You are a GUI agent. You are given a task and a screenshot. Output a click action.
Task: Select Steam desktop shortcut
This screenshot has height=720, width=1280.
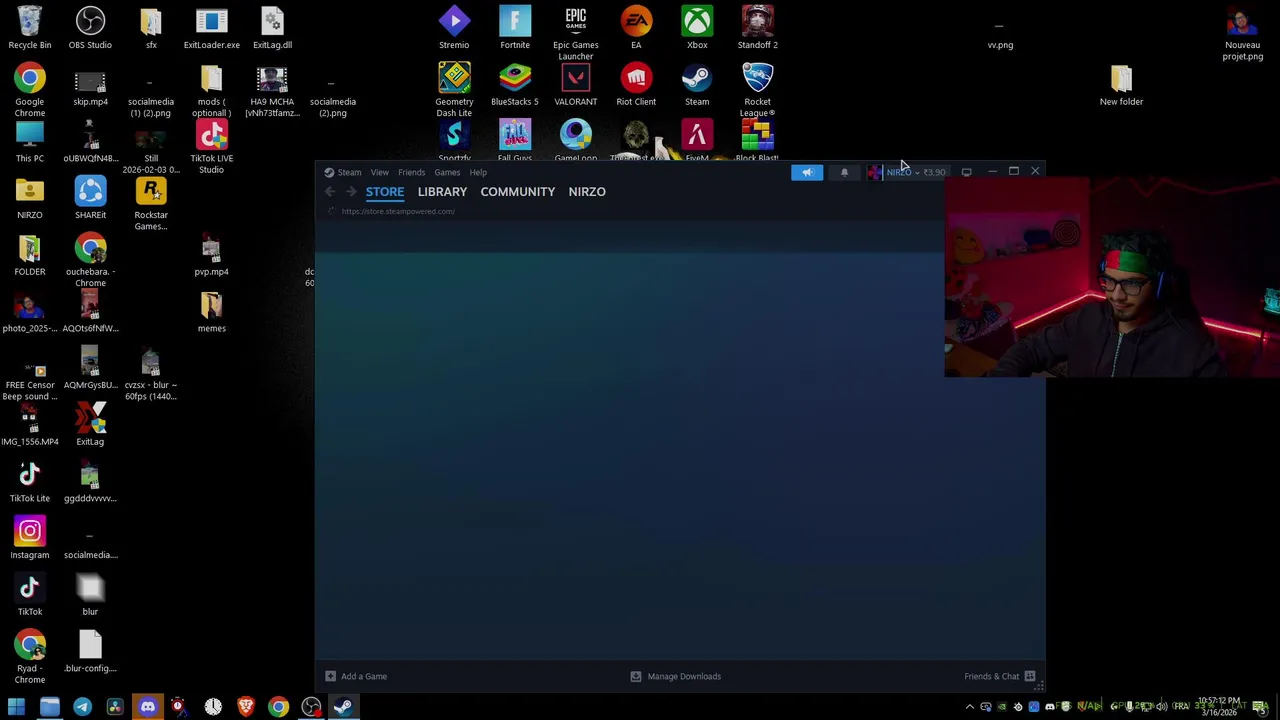[697, 85]
